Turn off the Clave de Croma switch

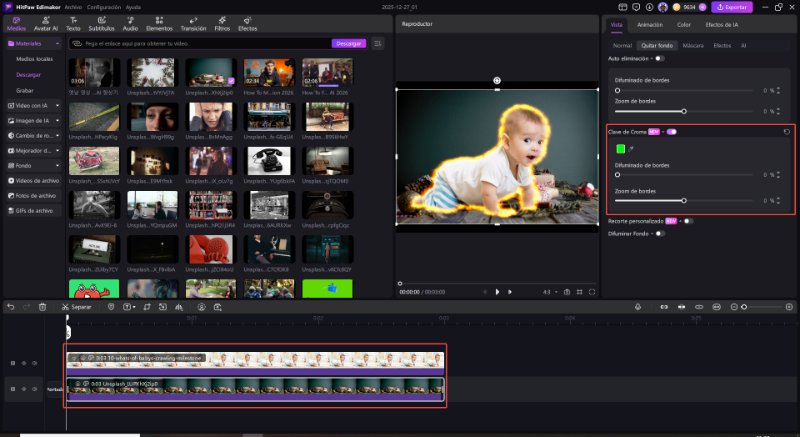[x=672, y=132]
